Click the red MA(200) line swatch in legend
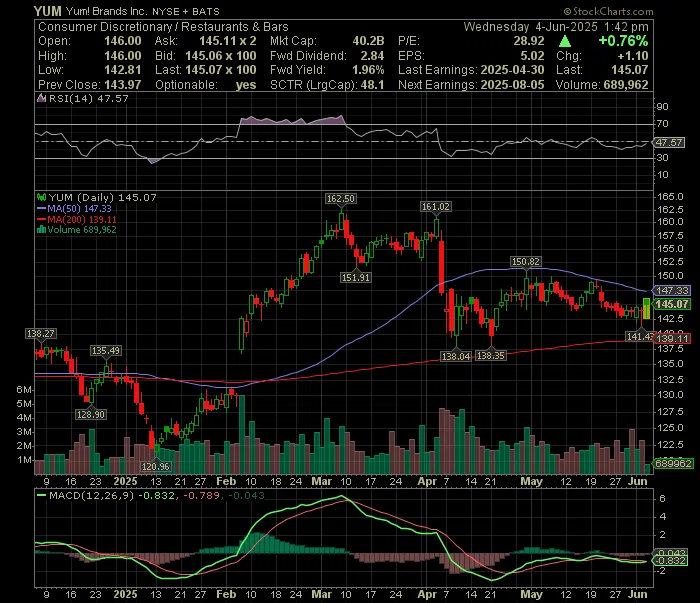This screenshot has height=603, width=700. (x=42, y=219)
